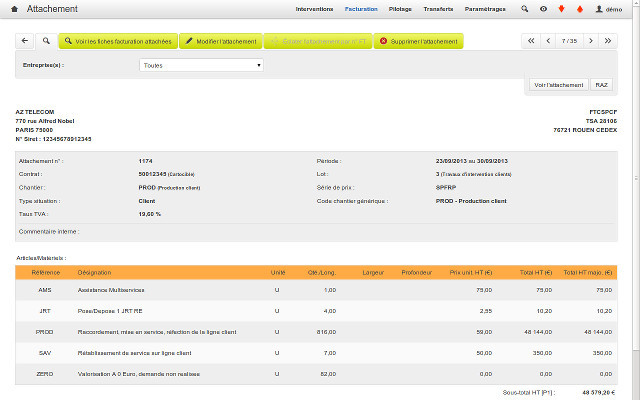Click the 19,60 % TVA rate value
Image resolution: width=640 pixels, height=400 pixels.
point(150,214)
